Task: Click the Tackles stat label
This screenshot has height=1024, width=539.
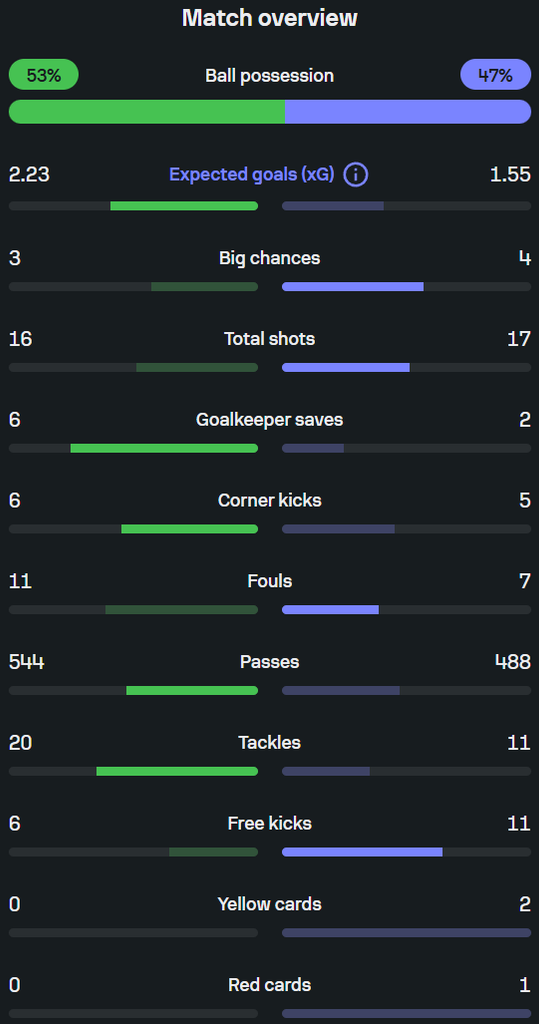Action: 269,743
